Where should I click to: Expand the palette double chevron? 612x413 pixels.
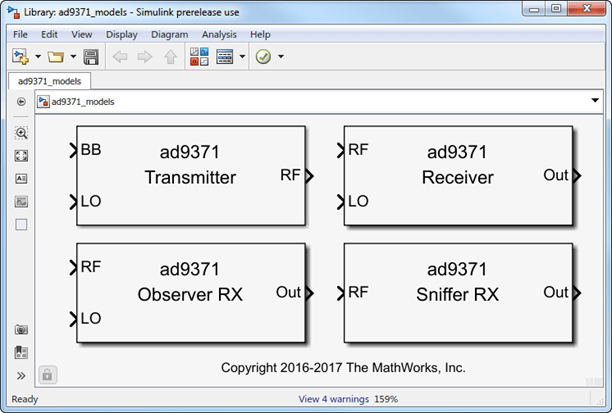pyautogui.click(x=21, y=376)
